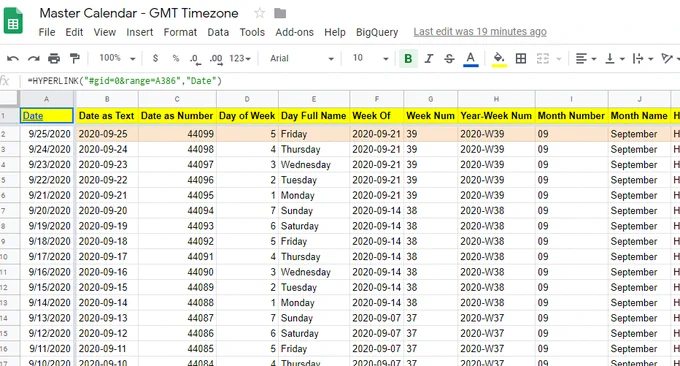The height and width of the screenshot is (366, 680).
Task: Open horizontal align dropdown
Action: (x=585, y=59)
